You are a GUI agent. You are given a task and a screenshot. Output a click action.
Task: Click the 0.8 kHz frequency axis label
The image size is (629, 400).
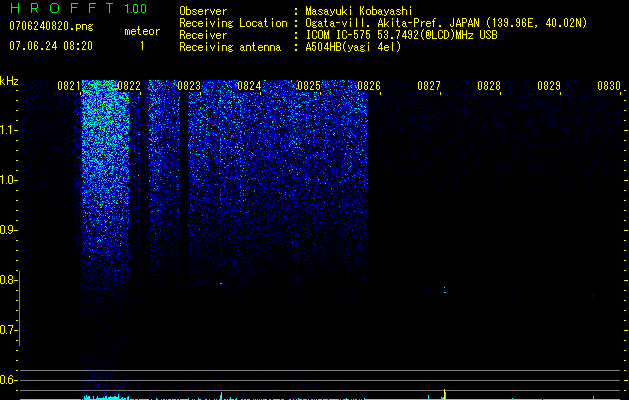click(x=7, y=280)
